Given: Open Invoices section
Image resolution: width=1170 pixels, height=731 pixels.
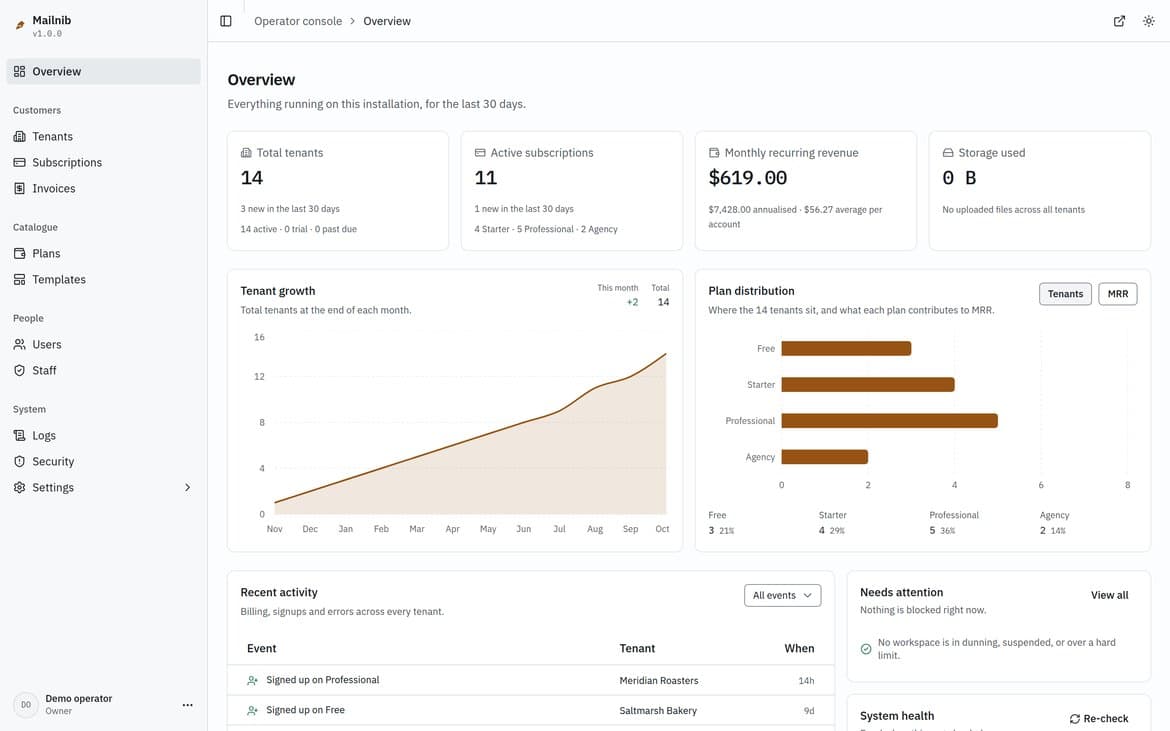Looking at the screenshot, I should 103,189.
